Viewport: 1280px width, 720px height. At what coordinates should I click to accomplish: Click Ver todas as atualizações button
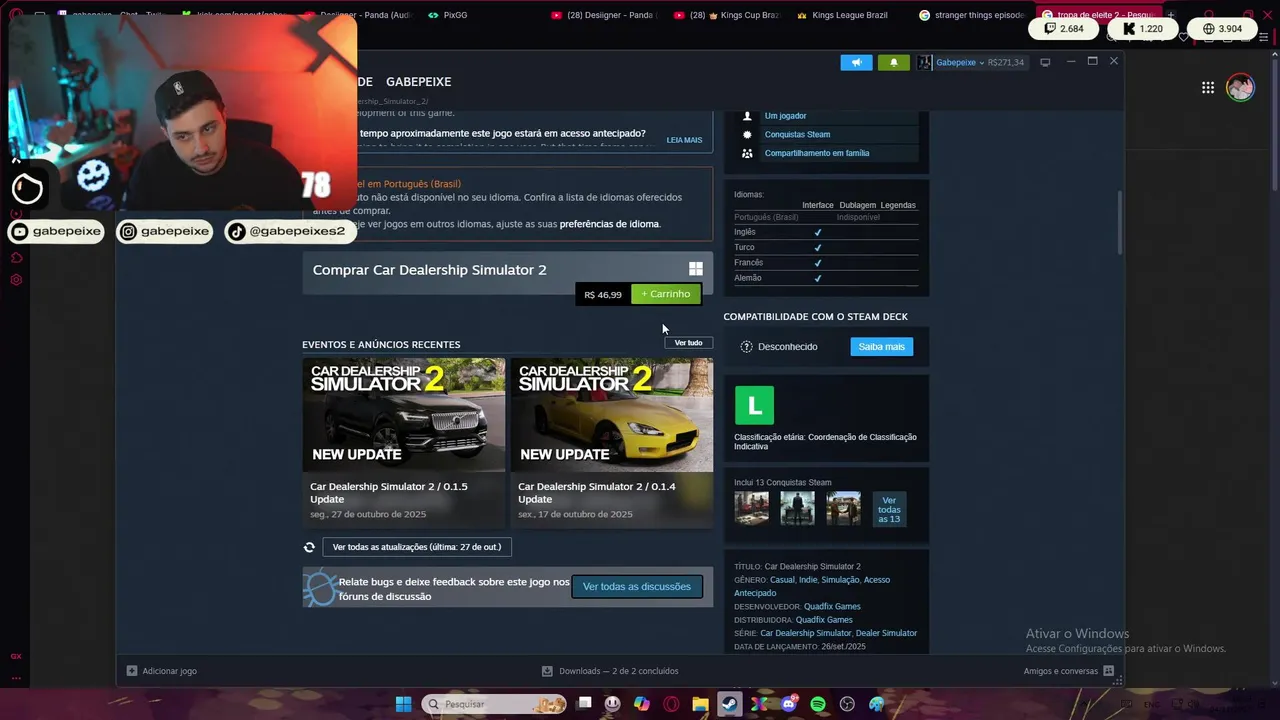pos(417,547)
